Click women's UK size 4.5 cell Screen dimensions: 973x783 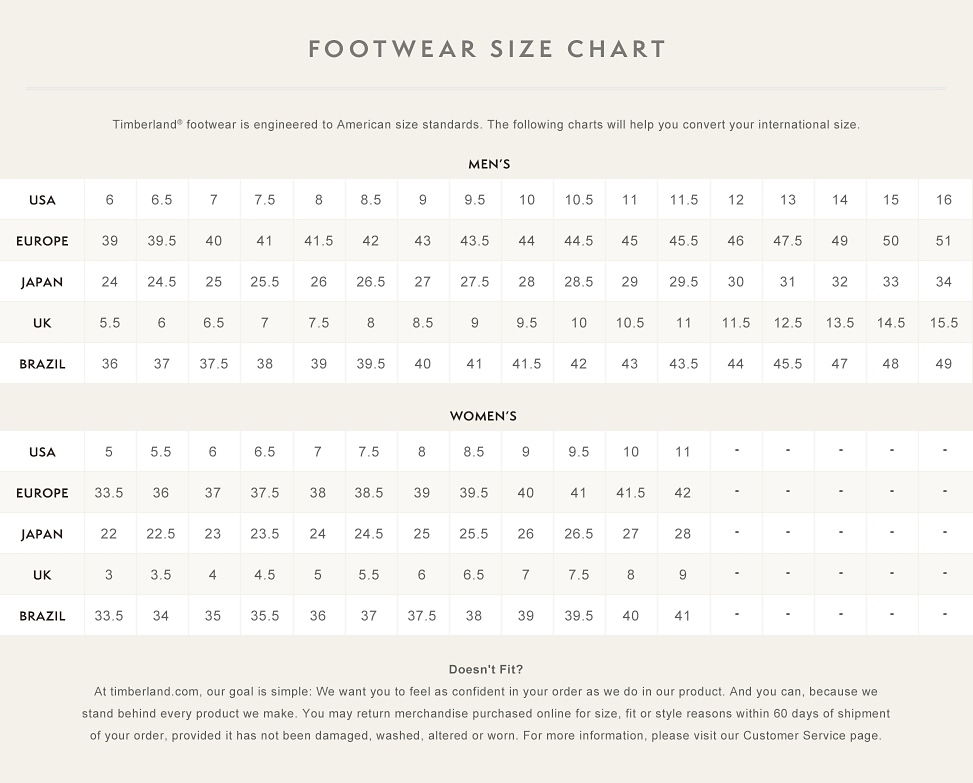(264, 575)
